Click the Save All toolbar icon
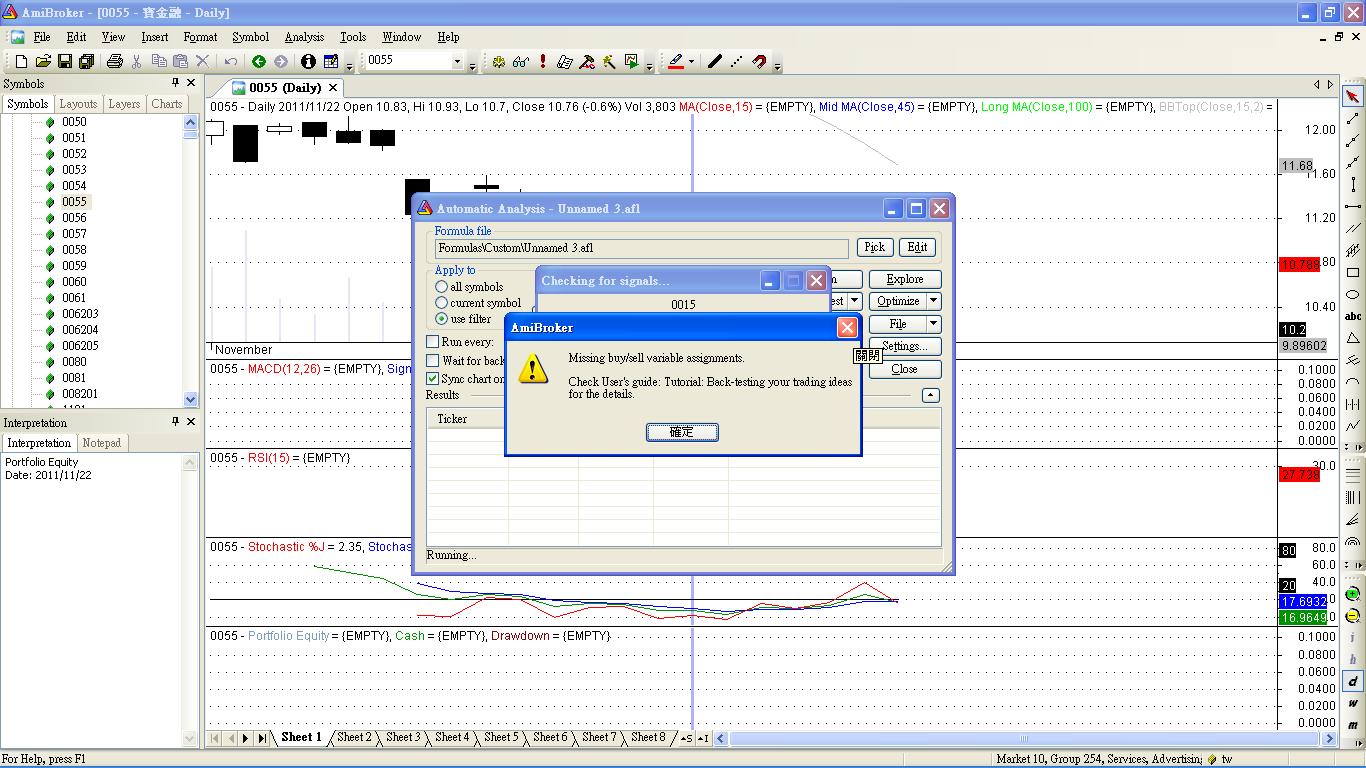Screen dimensions: 1366x768 tap(86, 61)
